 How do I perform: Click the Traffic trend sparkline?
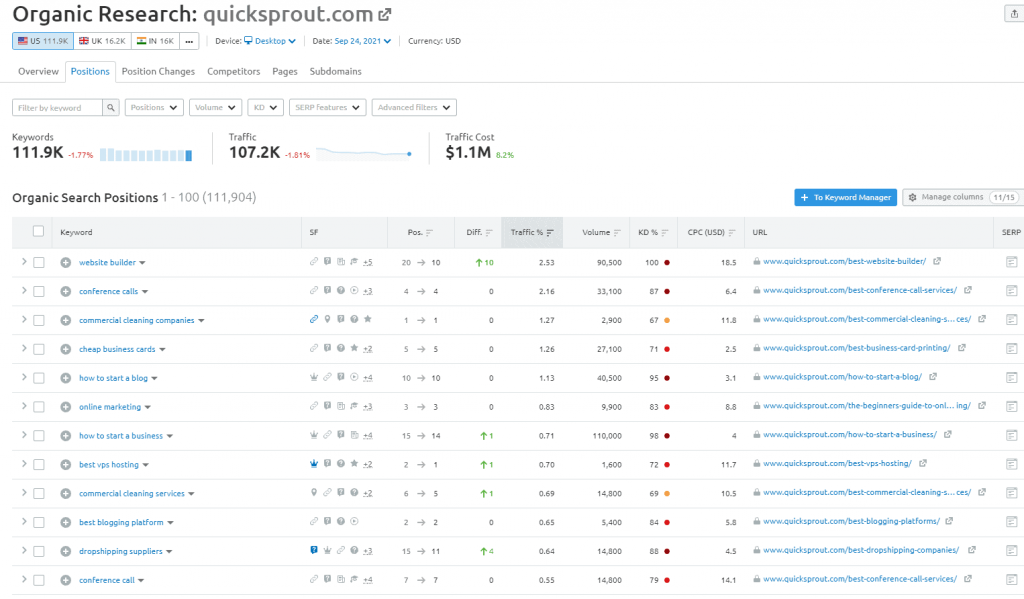tap(364, 154)
